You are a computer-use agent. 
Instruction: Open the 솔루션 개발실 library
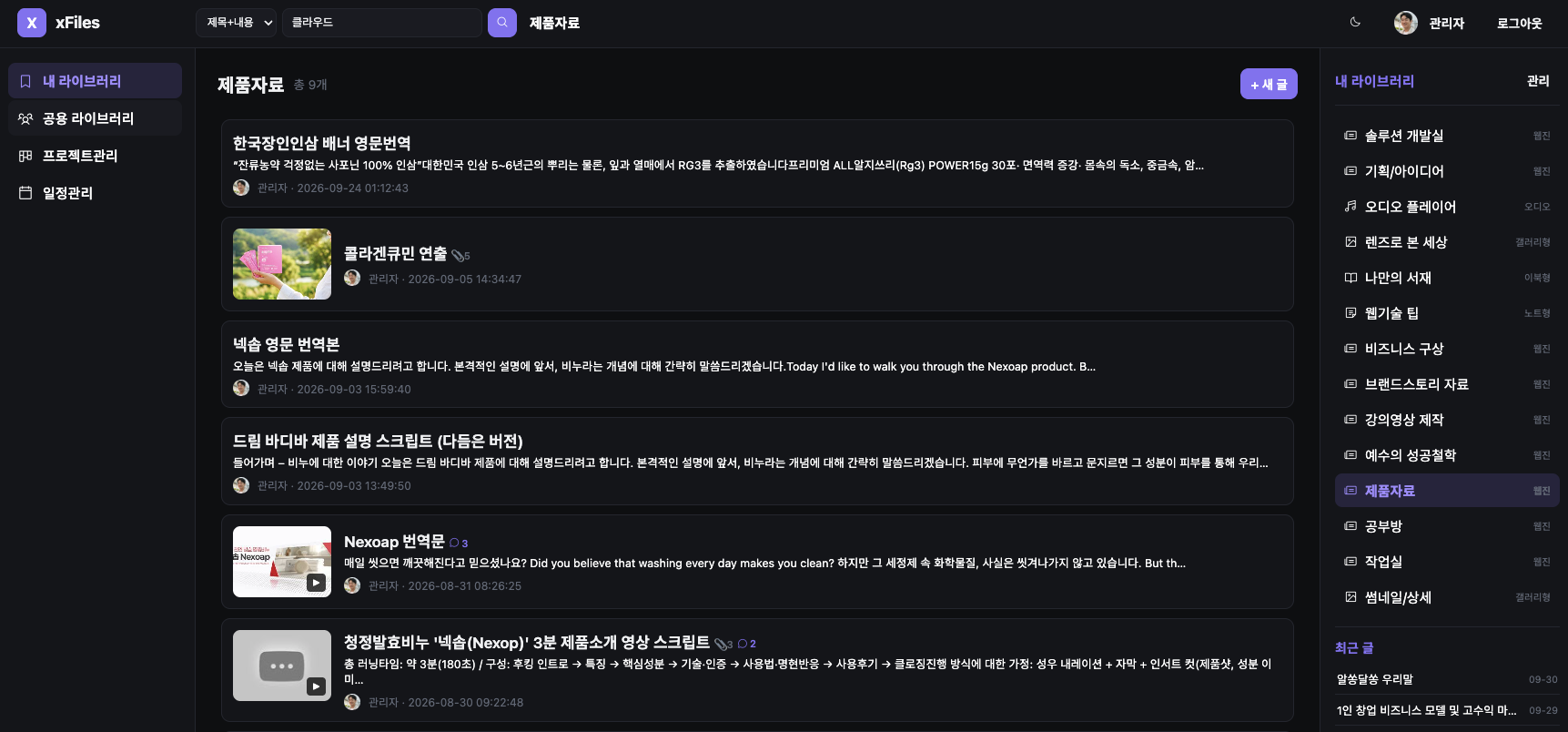click(x=1447, y=136)
